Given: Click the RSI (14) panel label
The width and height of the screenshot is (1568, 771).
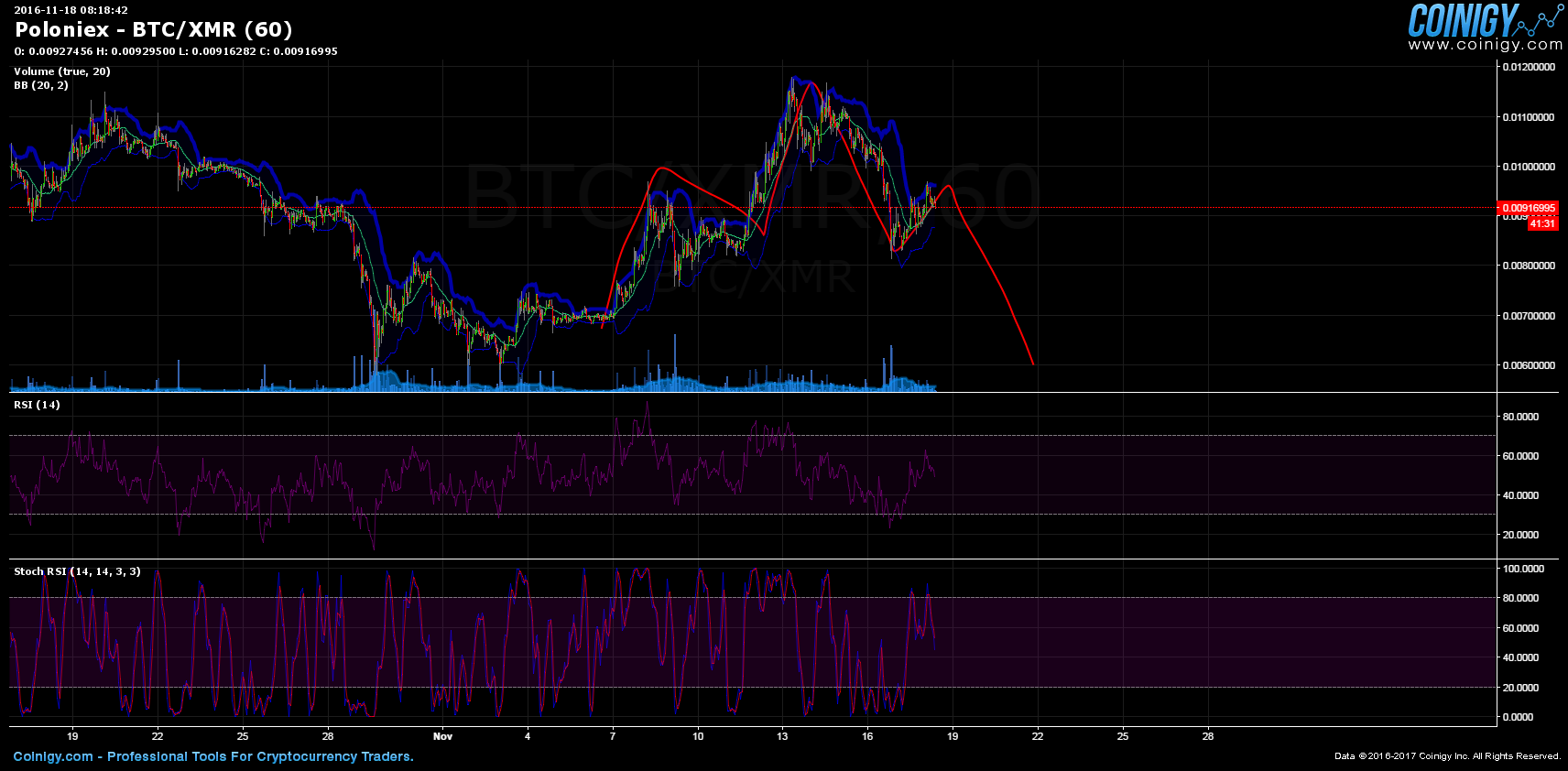Looking at the screenshot, I should (37, 405).
